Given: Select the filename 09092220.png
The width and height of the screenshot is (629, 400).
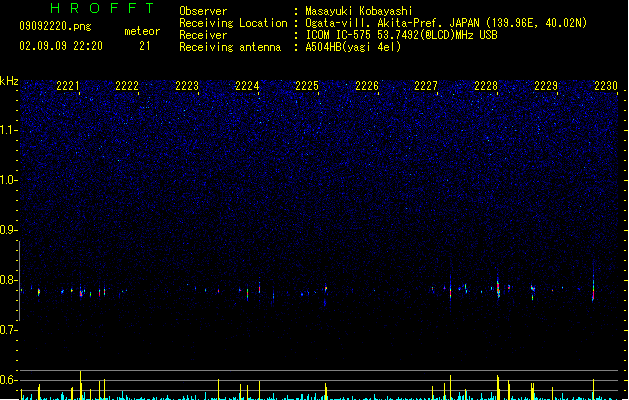Looking at the screenshot, I should 55,26.
